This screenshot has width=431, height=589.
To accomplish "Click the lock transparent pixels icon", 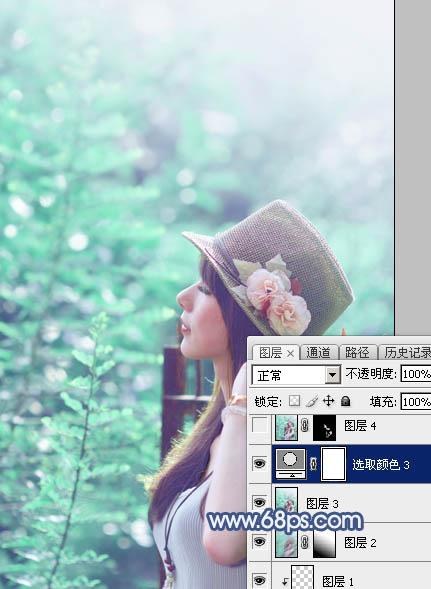I will [x=294, y=401].
